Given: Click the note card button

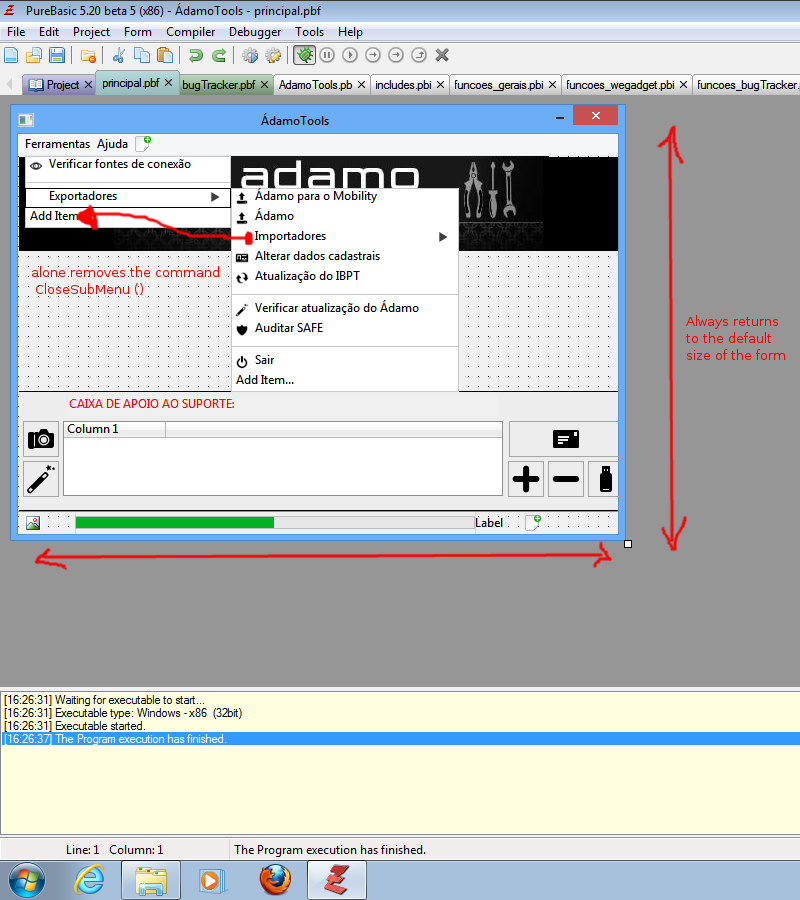Looking at the screenshot, I should (565, 439).
